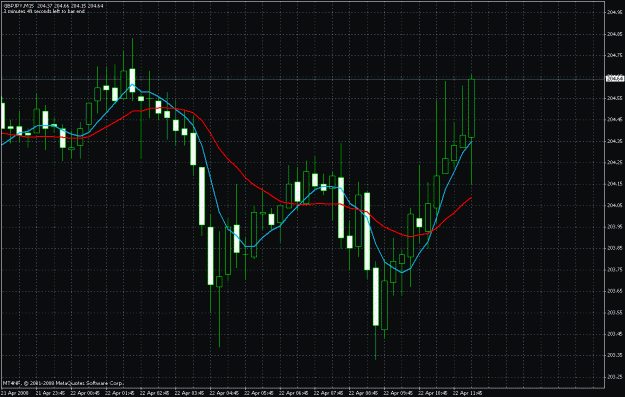Select the latest rightmost candlestick
The width and height of the screenshot is (625, 397).
coord(472,108)
